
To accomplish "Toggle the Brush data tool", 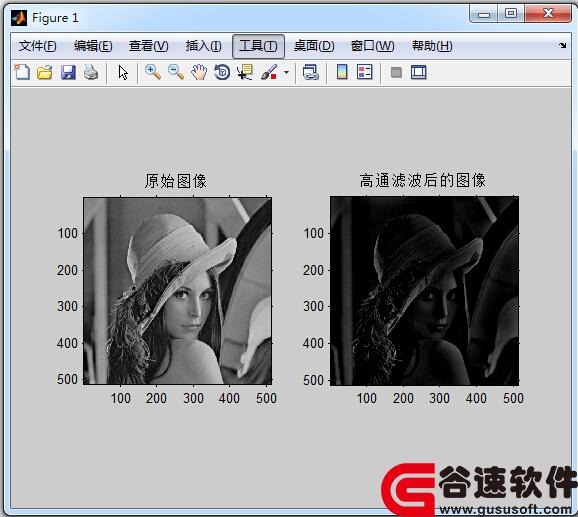I will click(x=269, y=72).
